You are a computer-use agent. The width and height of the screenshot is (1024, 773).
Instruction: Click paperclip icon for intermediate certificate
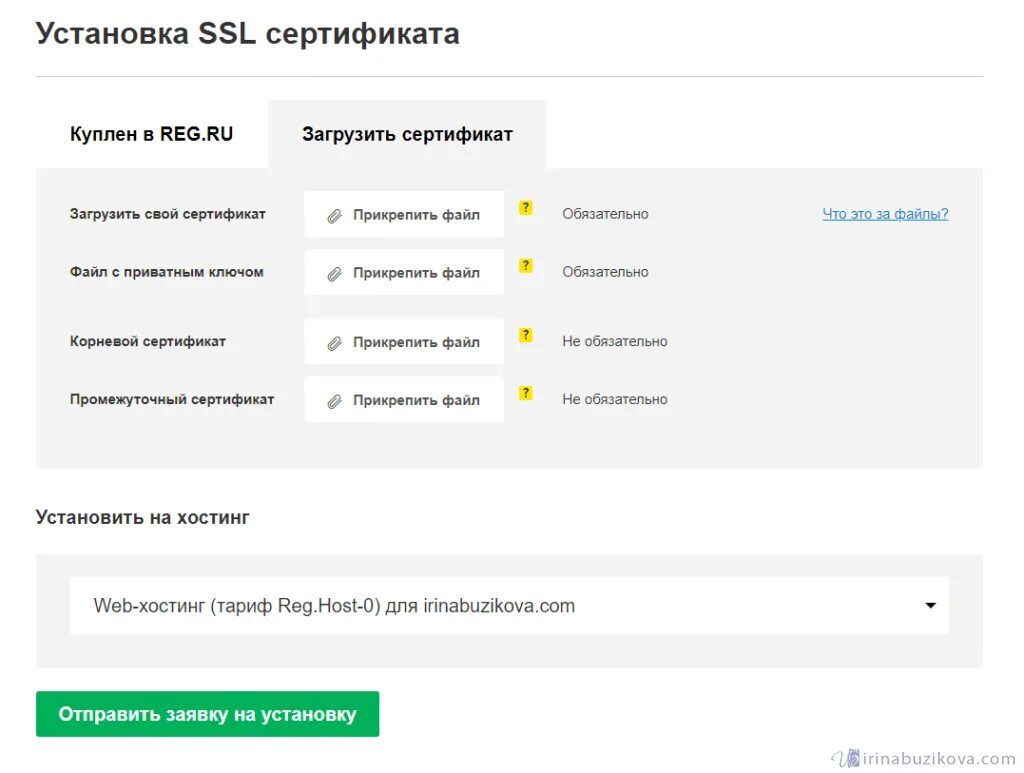[334, 401]
